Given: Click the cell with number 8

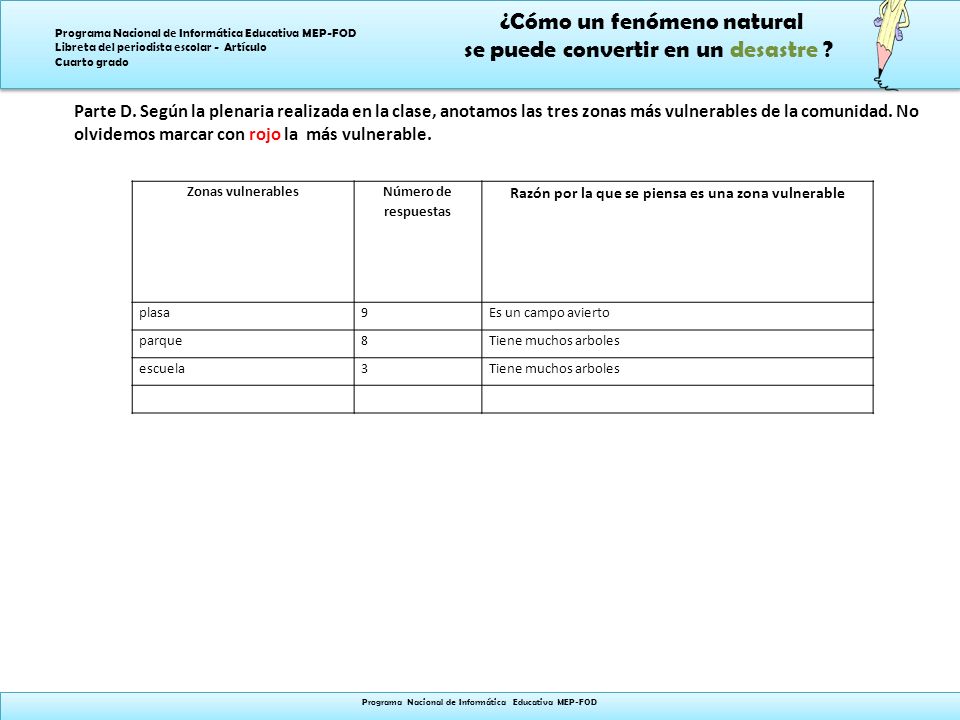Looking at the screenshot, I should coord(418,344).
